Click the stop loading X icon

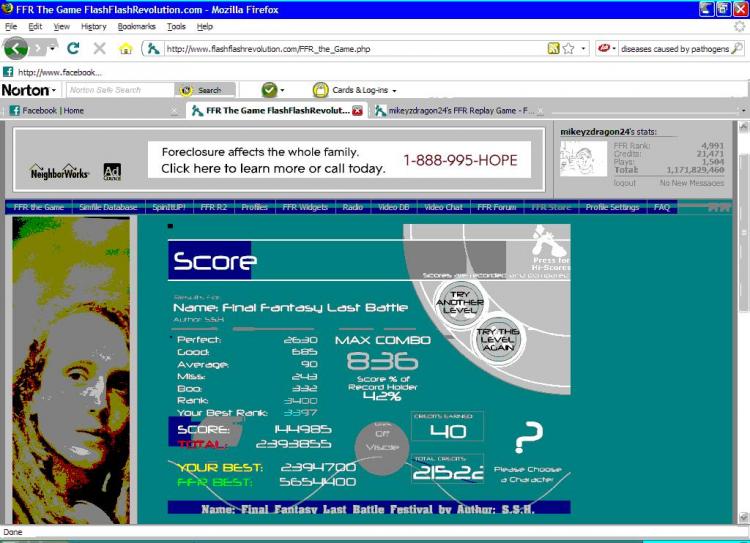tap(99, 48)
